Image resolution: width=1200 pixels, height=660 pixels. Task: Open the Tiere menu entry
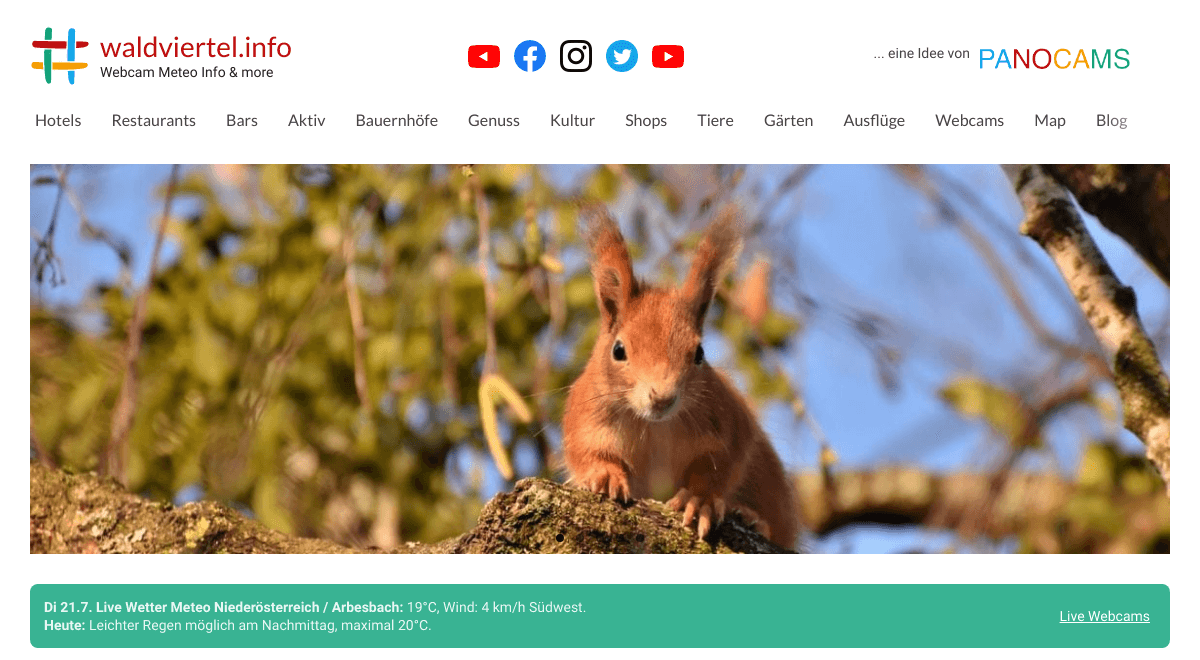[715, 120]
